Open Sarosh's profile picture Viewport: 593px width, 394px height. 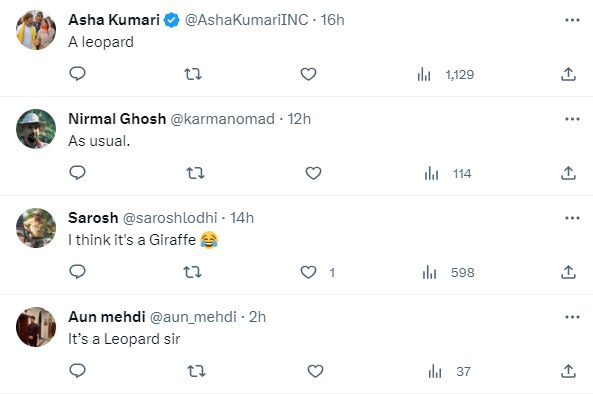click(36, 228)
